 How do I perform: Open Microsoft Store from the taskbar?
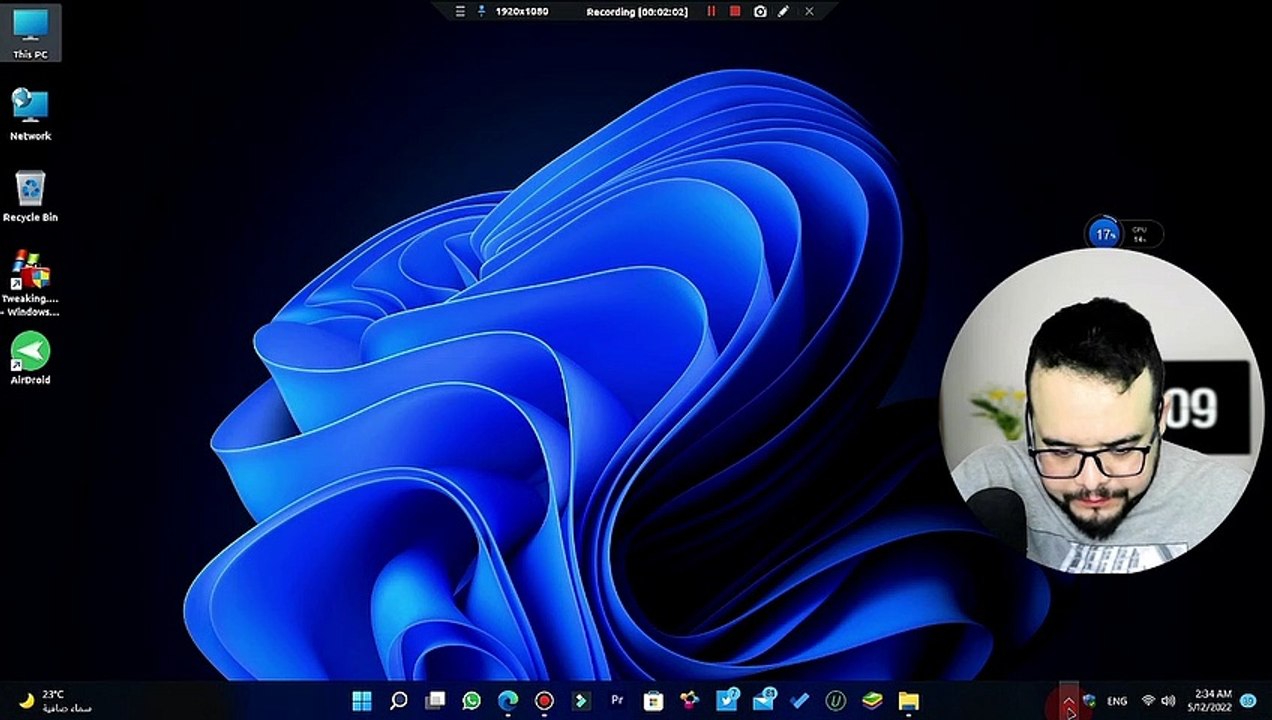coord(653,701)
